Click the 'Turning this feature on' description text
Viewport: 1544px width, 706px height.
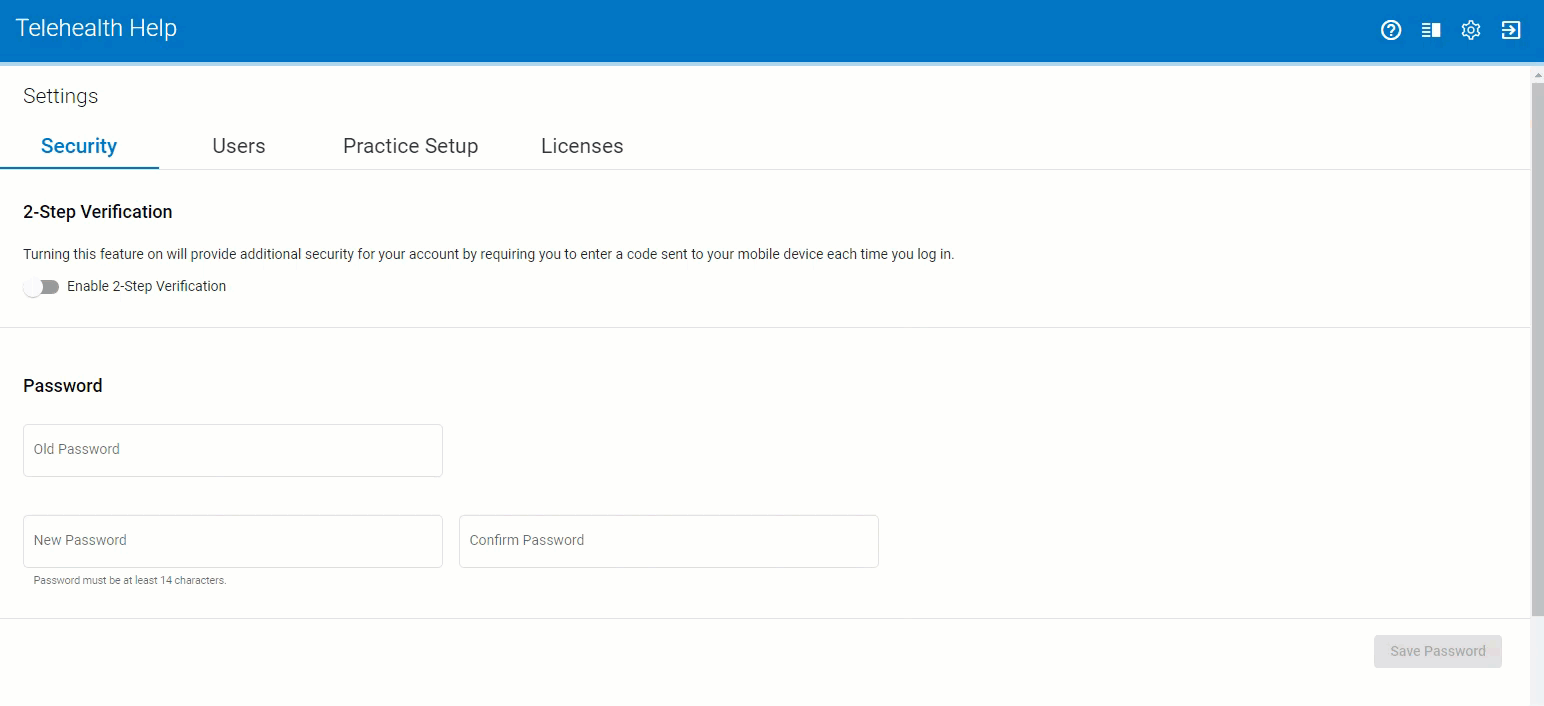pyautogui.click(x=489, y=254)
